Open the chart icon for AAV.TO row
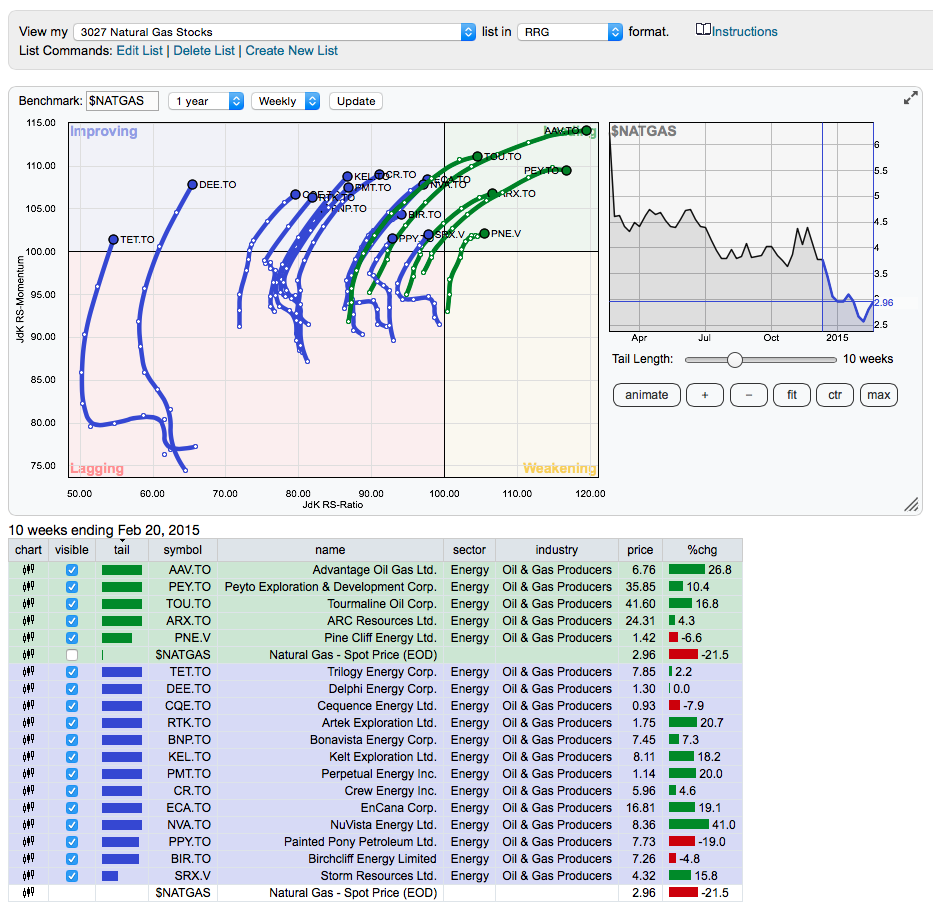This screenshot has height=905, width=933. (x=28, y=570)
